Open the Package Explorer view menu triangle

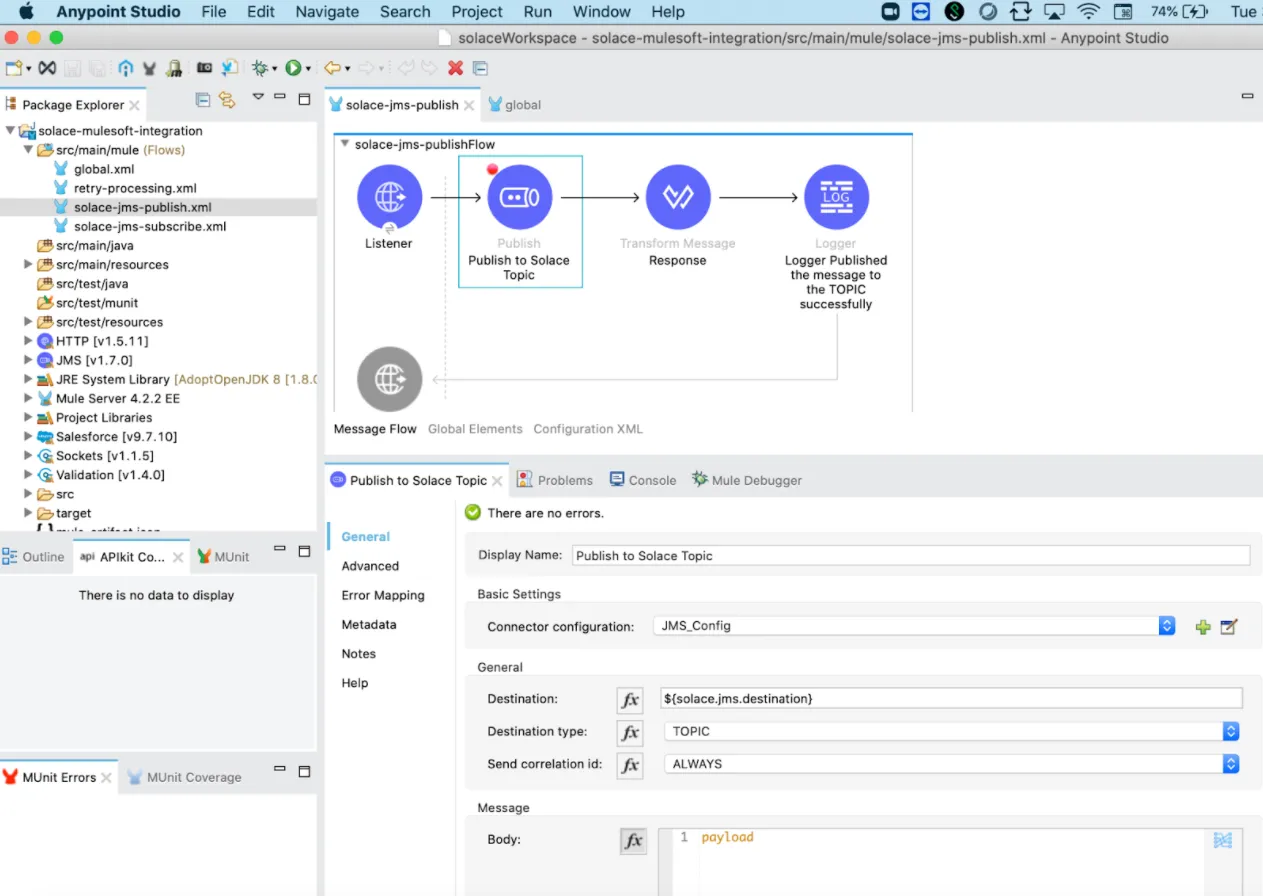pos(258,98)
